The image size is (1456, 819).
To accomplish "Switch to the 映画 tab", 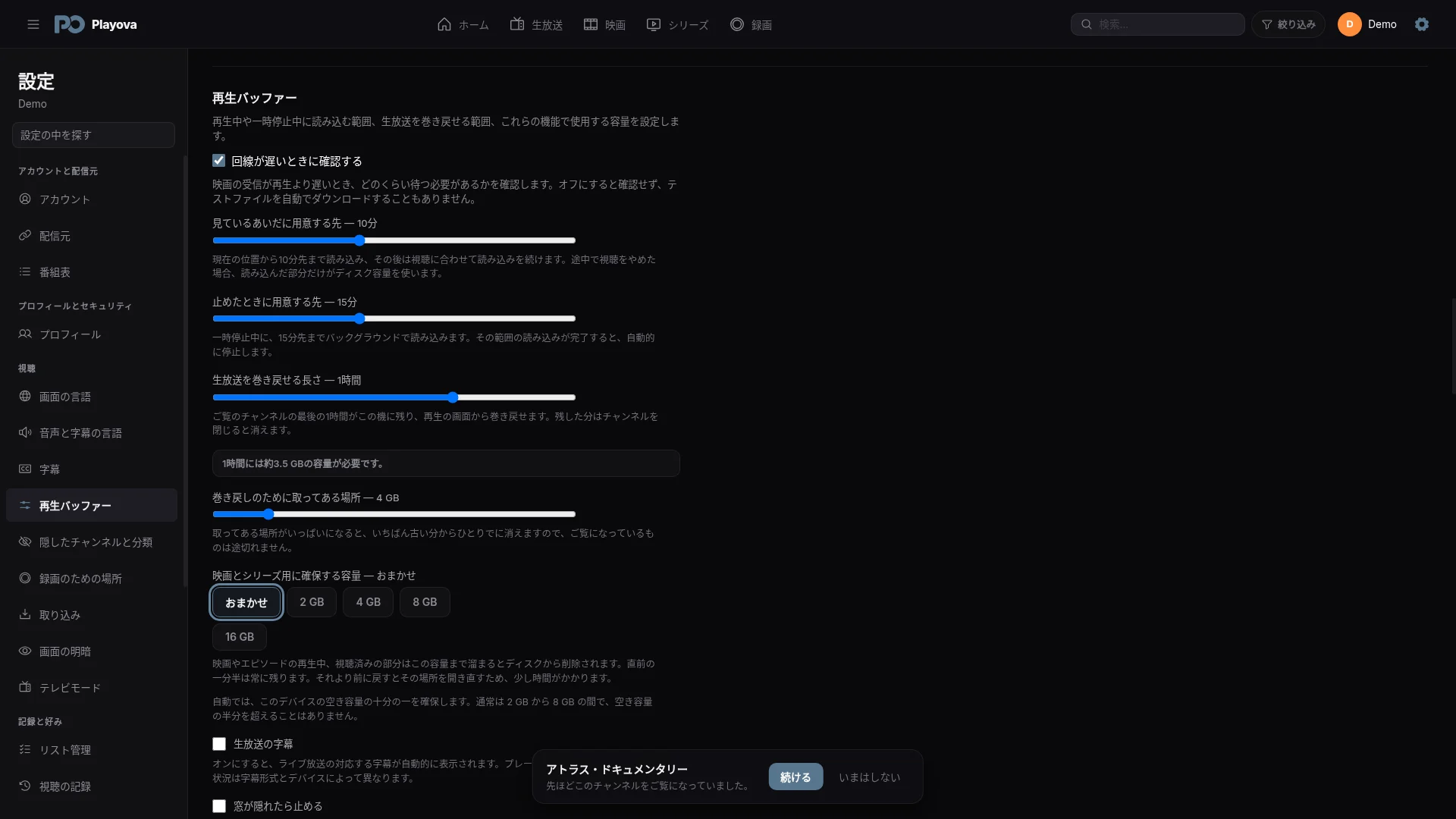I will [604, 24].
